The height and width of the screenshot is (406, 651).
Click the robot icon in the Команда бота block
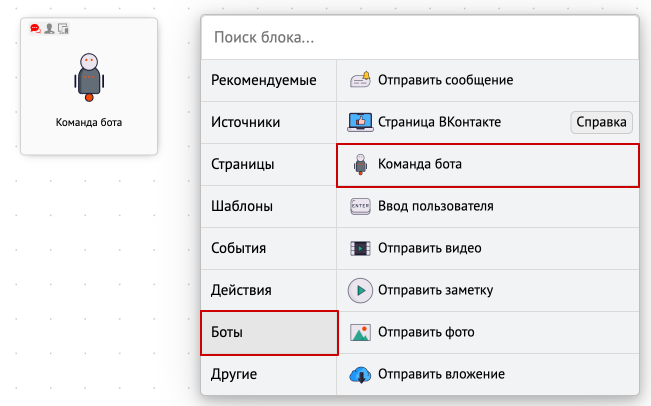click(x=89, y=77)
